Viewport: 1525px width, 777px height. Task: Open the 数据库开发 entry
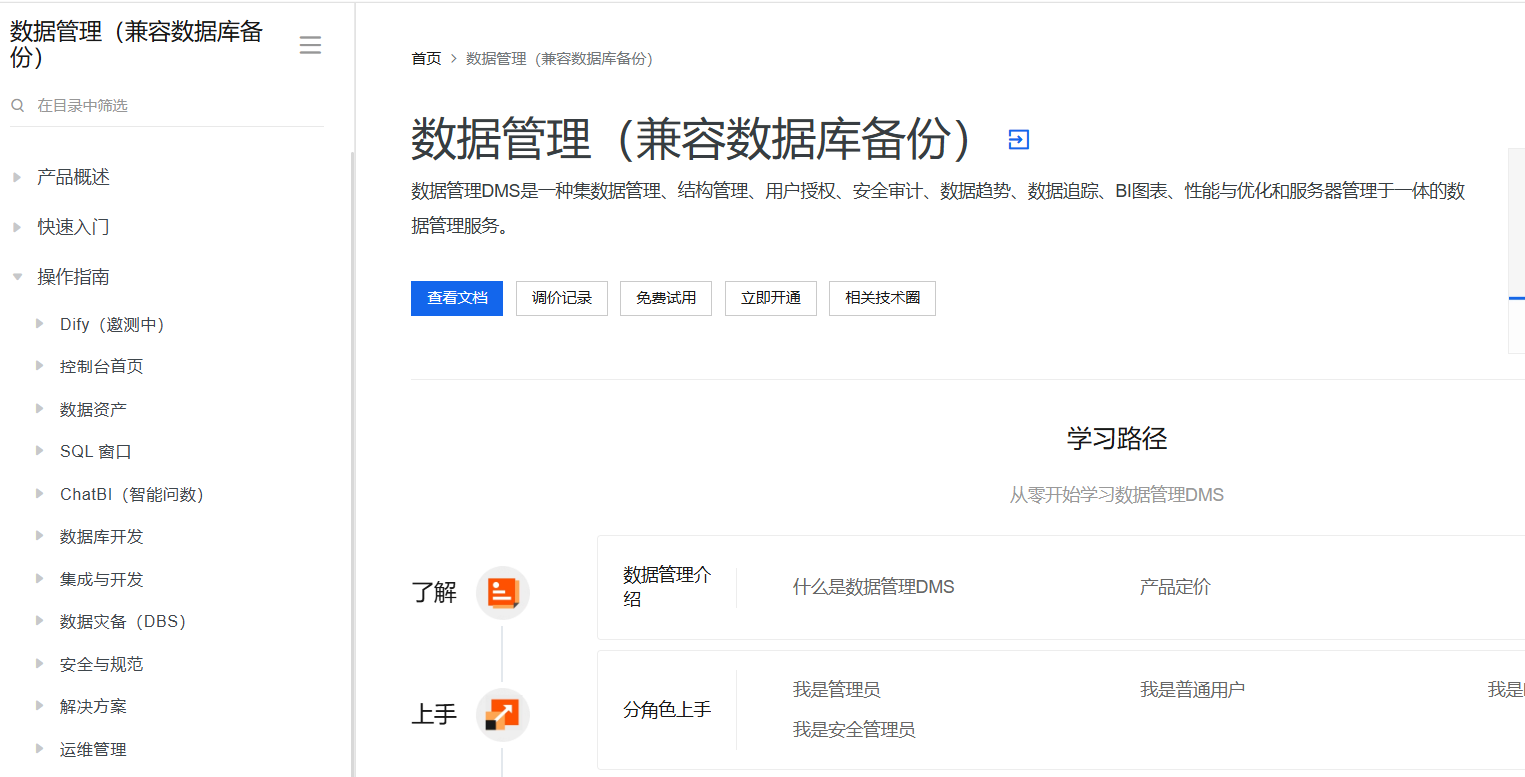[101, 536]
